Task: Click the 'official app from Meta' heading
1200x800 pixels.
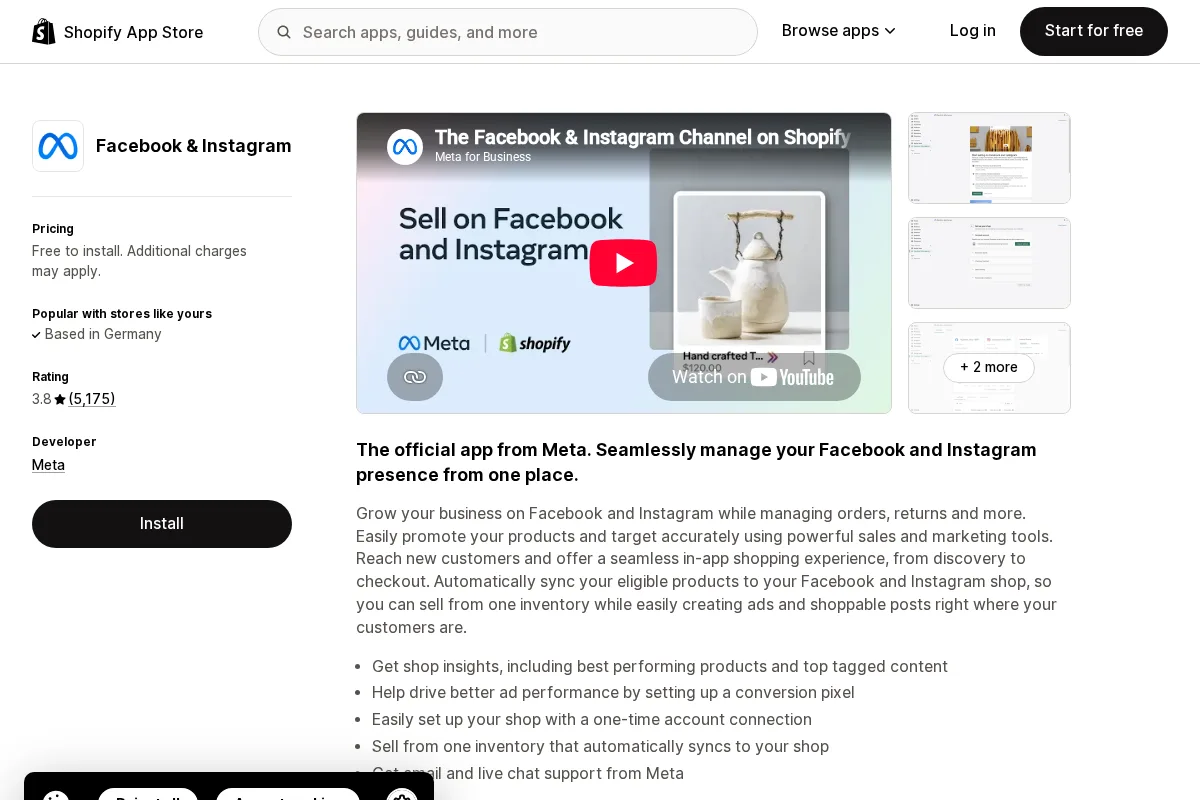Action: coord(696,462)
